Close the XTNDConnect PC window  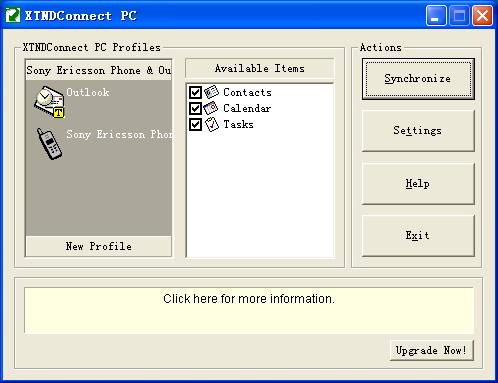482,16
